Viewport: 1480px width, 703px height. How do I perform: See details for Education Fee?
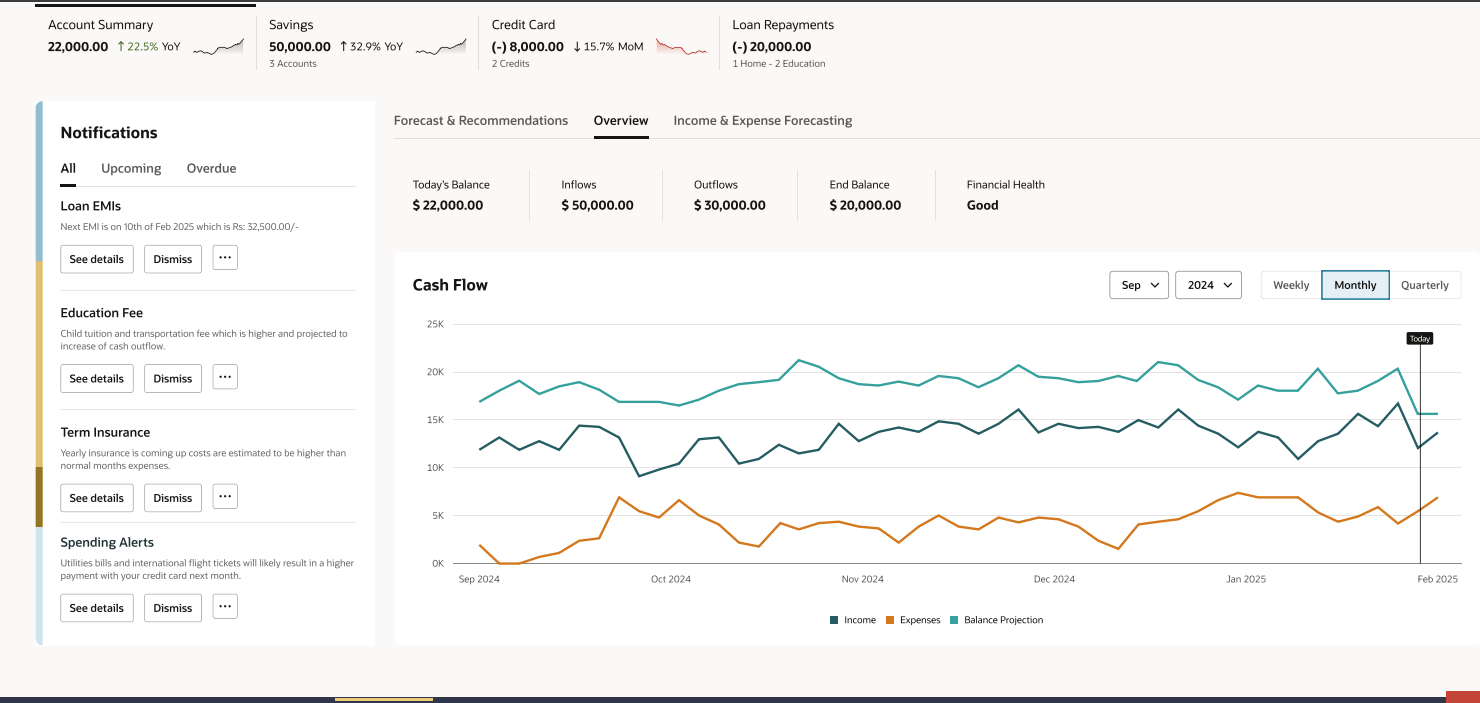tap(97, 378)
